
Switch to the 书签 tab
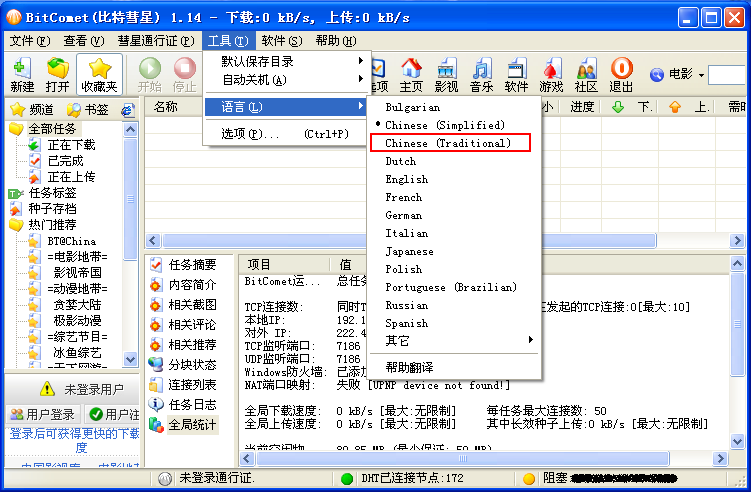point(88,110)
